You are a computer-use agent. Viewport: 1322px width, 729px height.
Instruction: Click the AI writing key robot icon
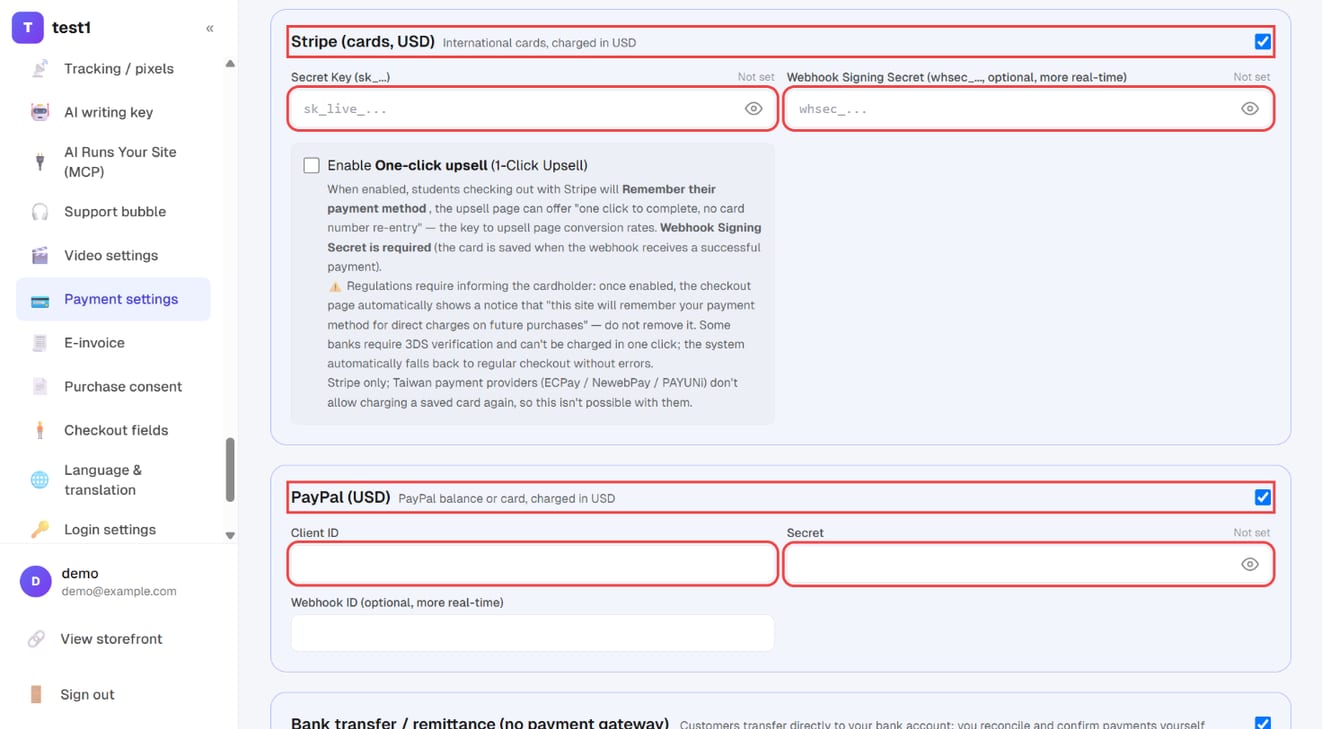click(40, 112)
